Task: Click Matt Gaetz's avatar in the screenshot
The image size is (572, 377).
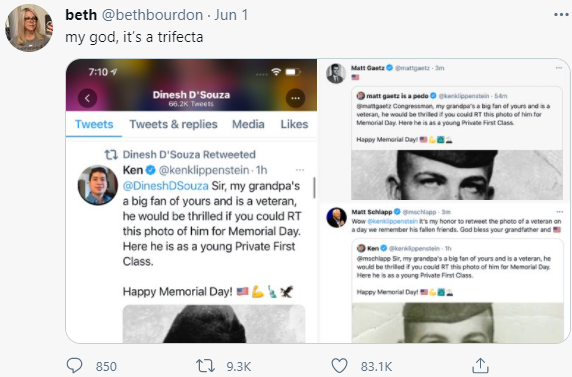Action: pyautogui.click(x=335, y=73)
